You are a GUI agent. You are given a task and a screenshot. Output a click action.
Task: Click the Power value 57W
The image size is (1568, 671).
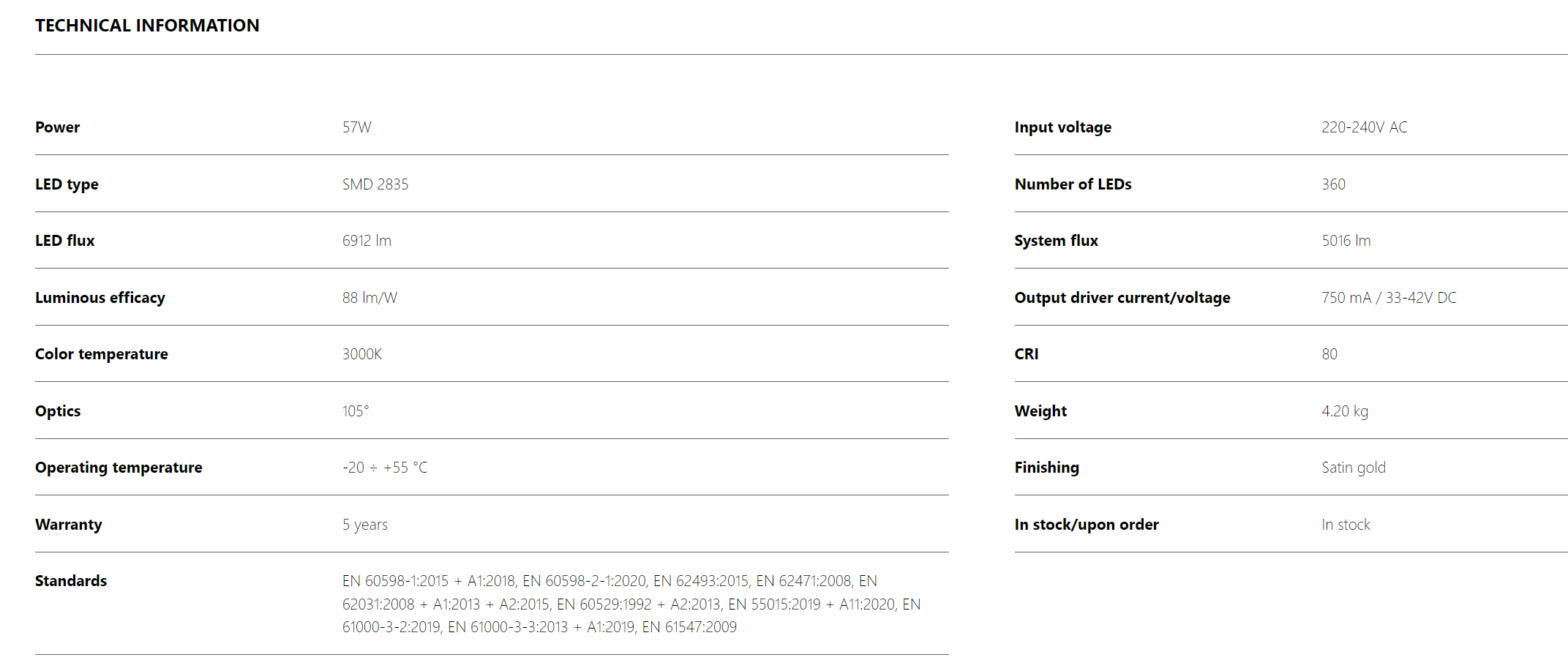coord(356,127)
